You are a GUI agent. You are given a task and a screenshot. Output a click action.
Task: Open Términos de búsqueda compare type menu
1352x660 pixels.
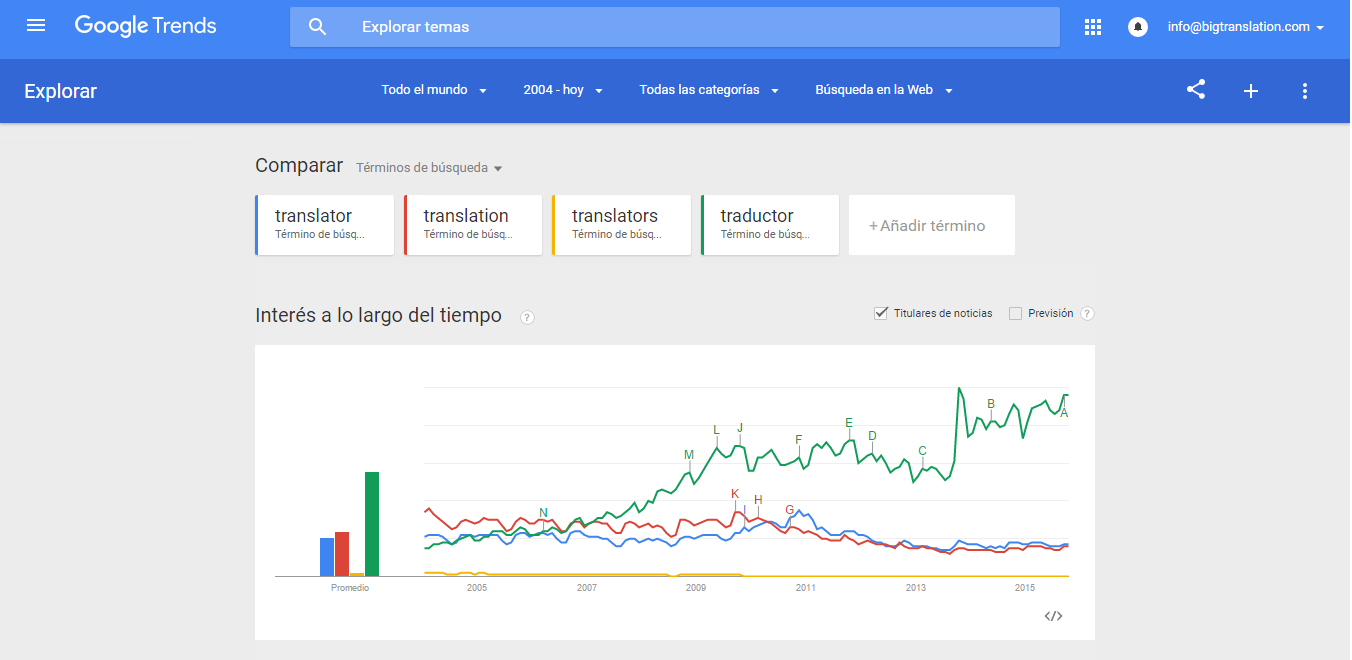click(x=429, y=168)
